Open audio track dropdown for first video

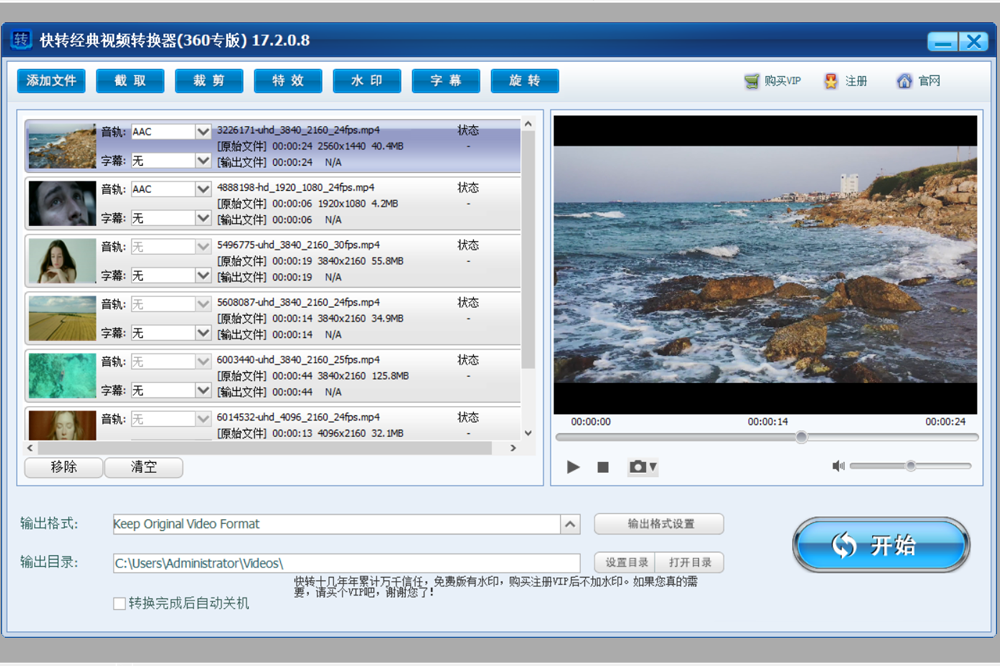coord(203,132)
